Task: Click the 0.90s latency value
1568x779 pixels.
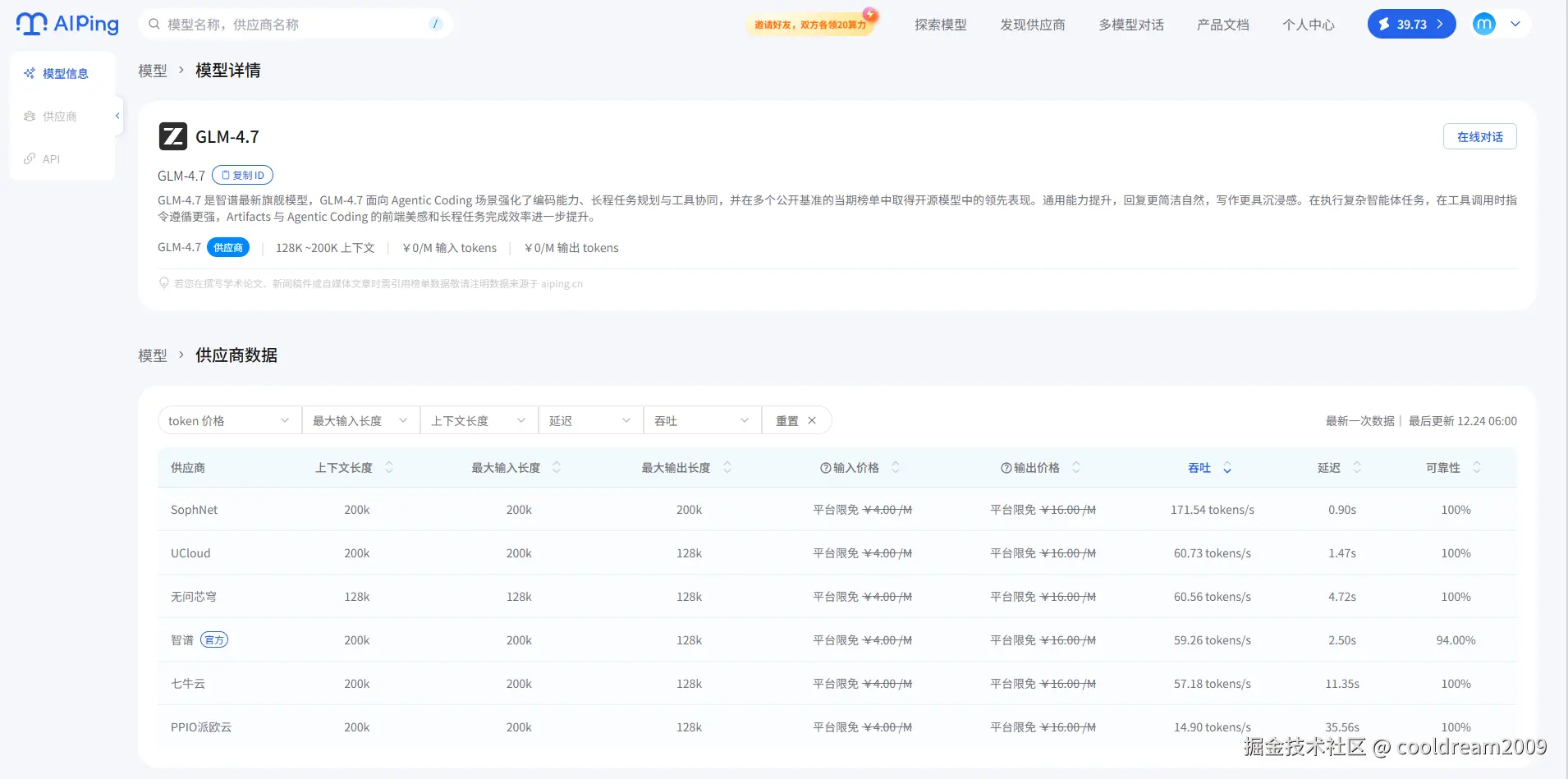Action: click(x=1342, y=510)
